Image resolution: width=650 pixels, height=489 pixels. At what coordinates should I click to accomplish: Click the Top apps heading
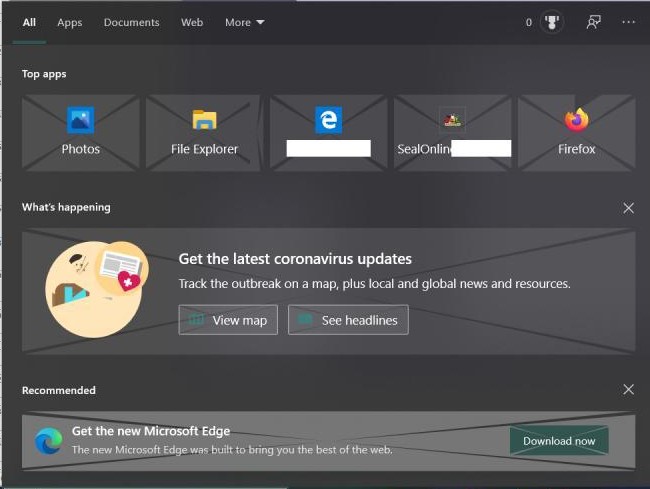click(44, 74)
